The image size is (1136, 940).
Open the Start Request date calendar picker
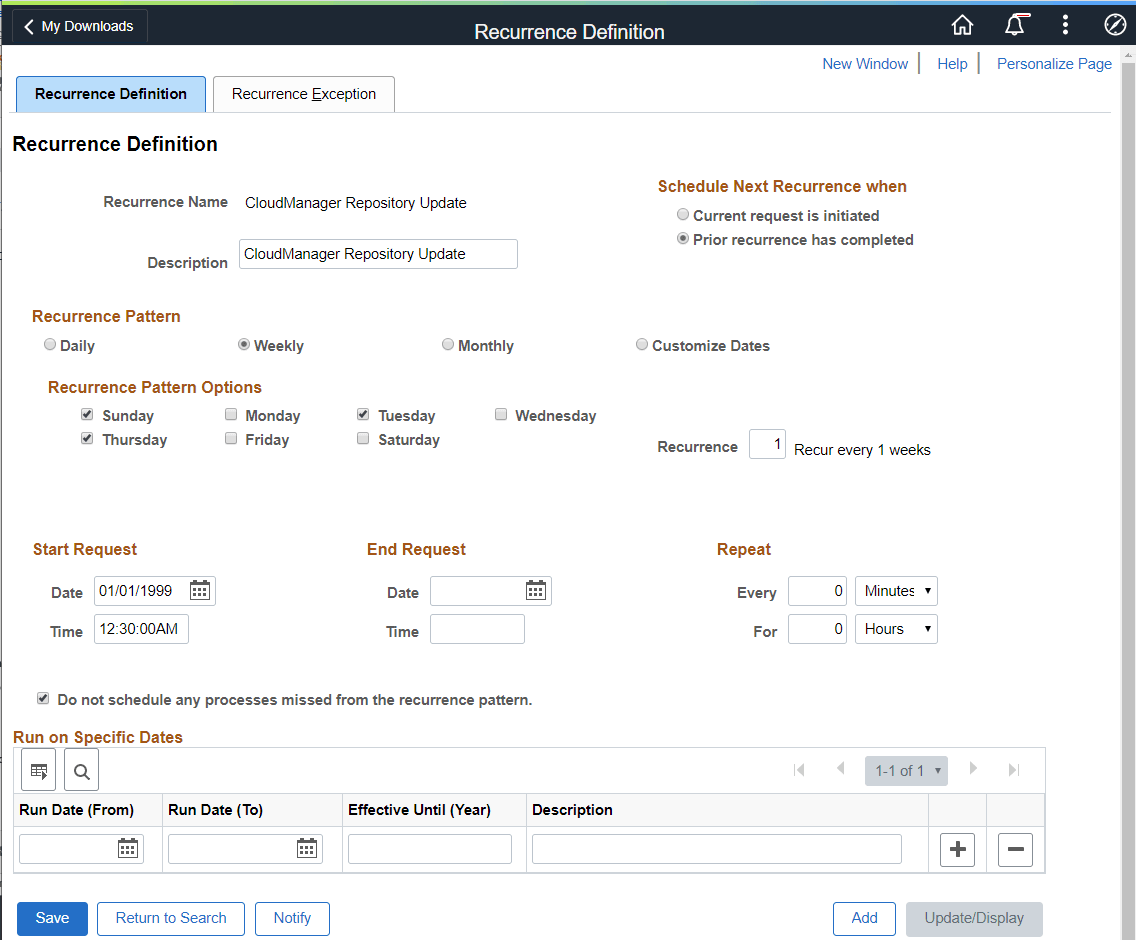click(199, 590)
